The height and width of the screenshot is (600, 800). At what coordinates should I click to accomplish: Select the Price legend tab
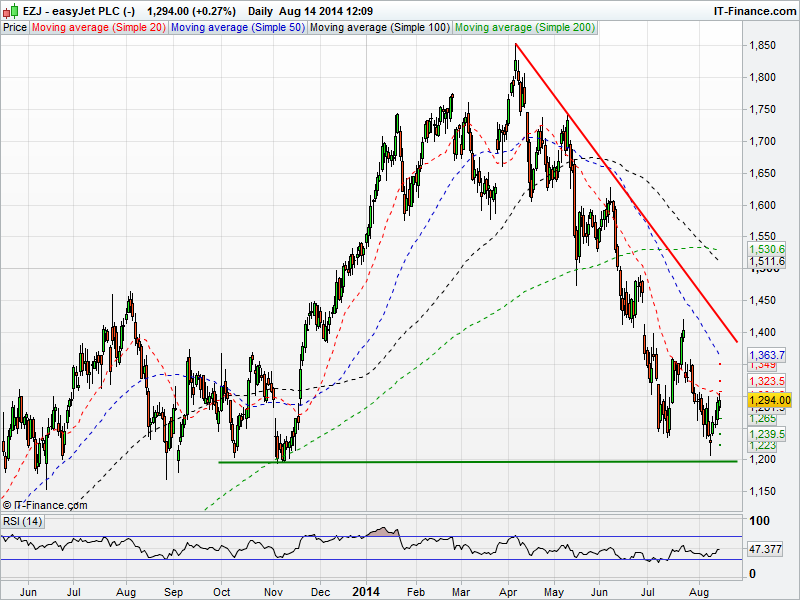15,28
